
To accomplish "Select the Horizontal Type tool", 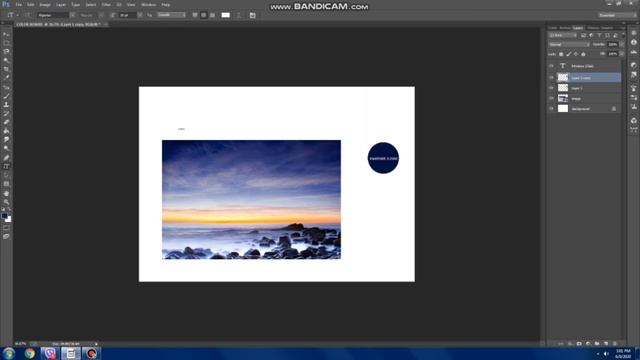I will tap(6, 166).
